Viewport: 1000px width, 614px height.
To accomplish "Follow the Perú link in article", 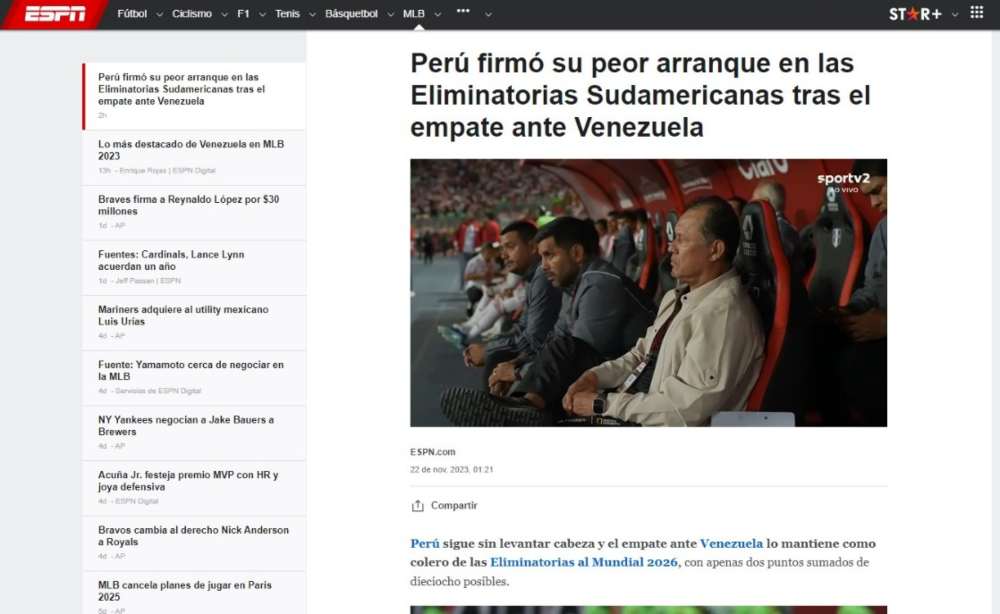I will [425, 543].
